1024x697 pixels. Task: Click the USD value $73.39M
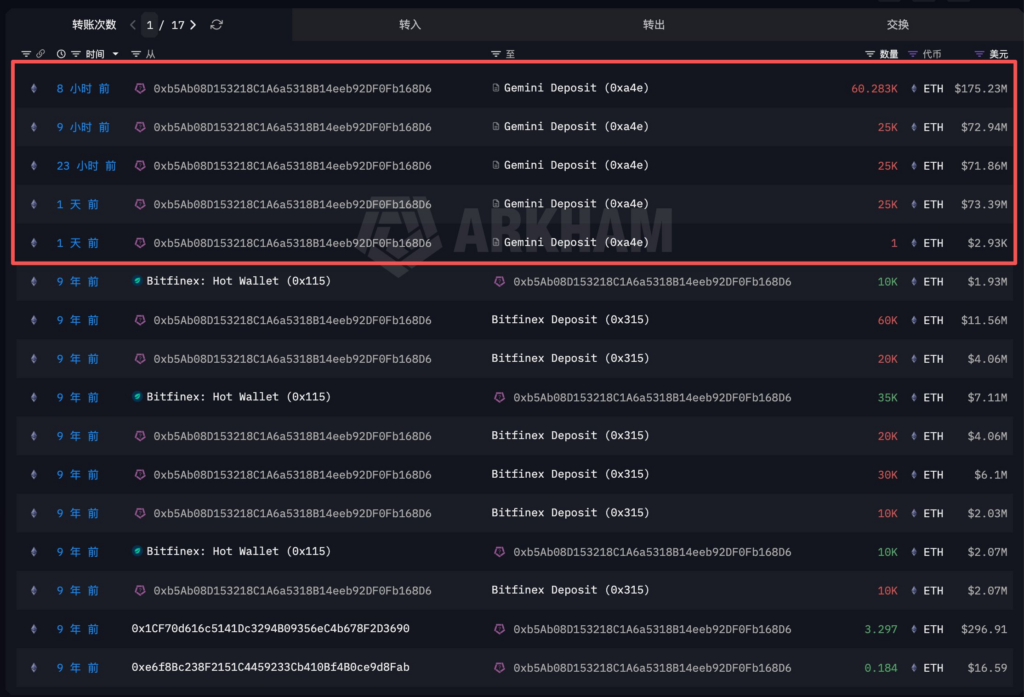click(x=984, y=204)
